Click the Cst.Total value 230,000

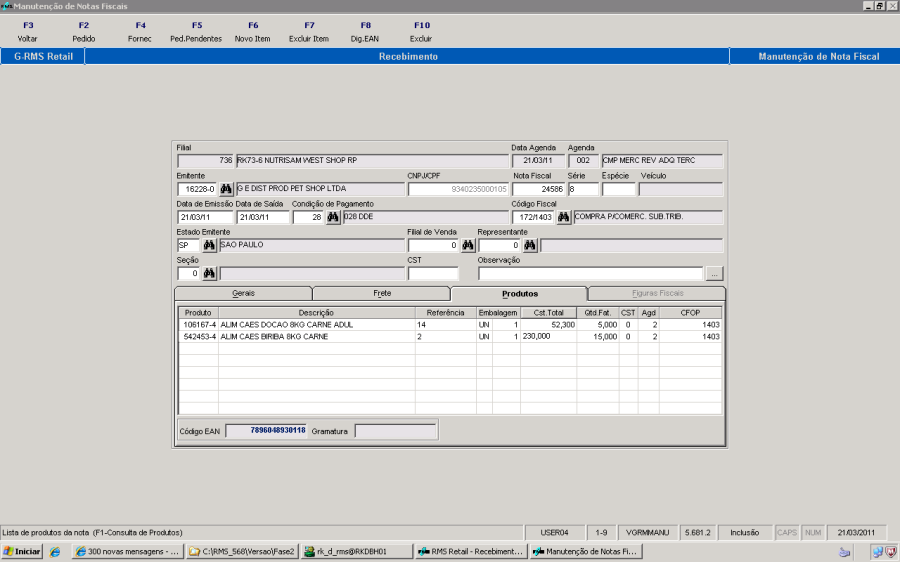[536, 336]
